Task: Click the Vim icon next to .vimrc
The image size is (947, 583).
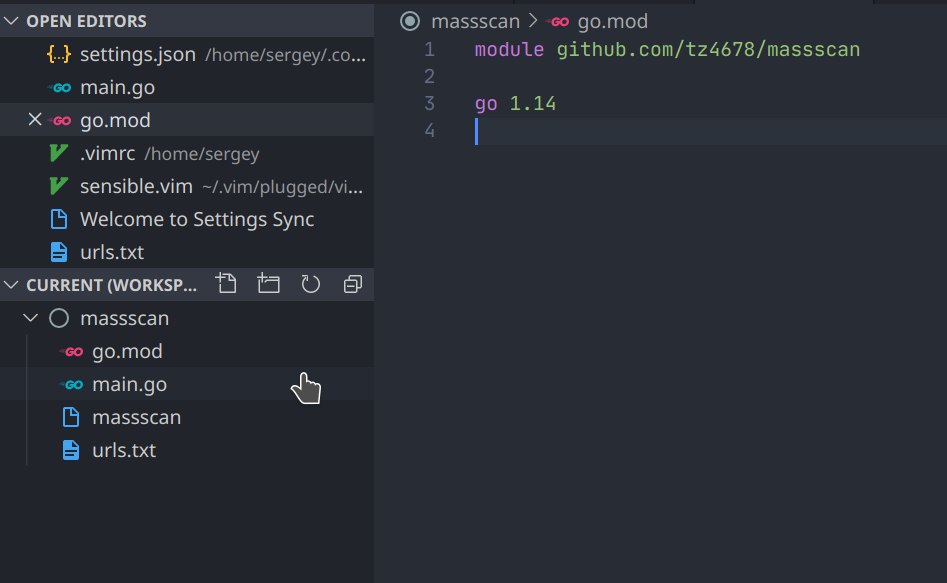Action: 59,153
